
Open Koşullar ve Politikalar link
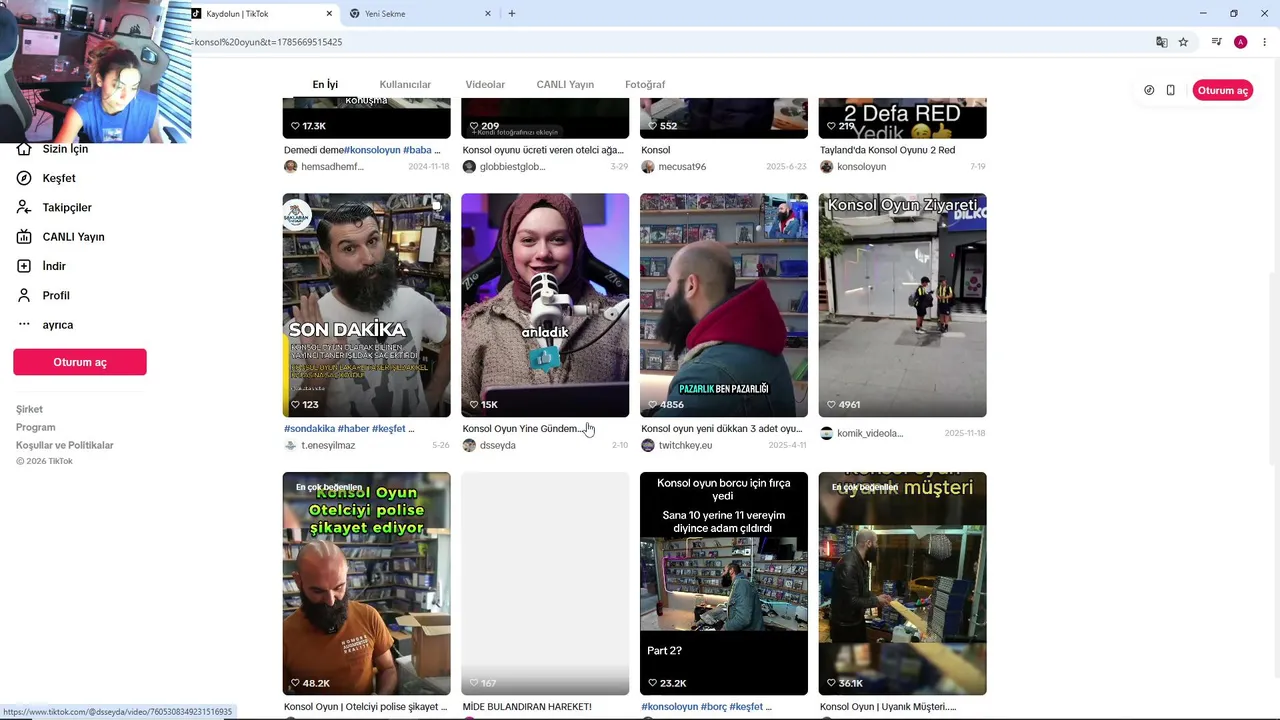pyautogui.click(x=65, y=445)
